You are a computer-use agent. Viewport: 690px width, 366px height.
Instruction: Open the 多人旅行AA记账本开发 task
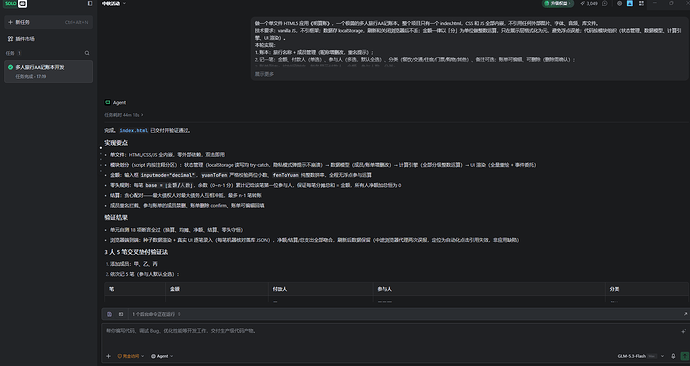pos(48,71)
